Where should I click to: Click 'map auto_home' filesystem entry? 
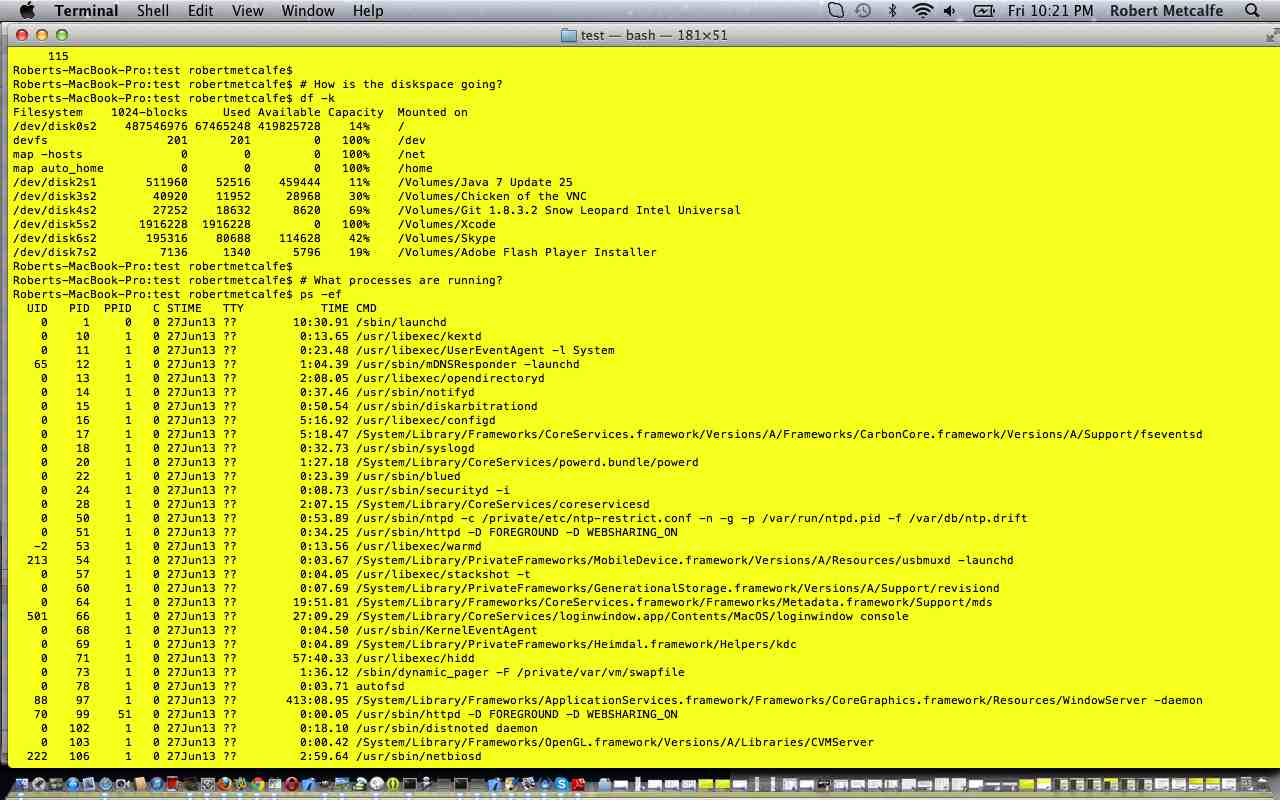point(58,168)
